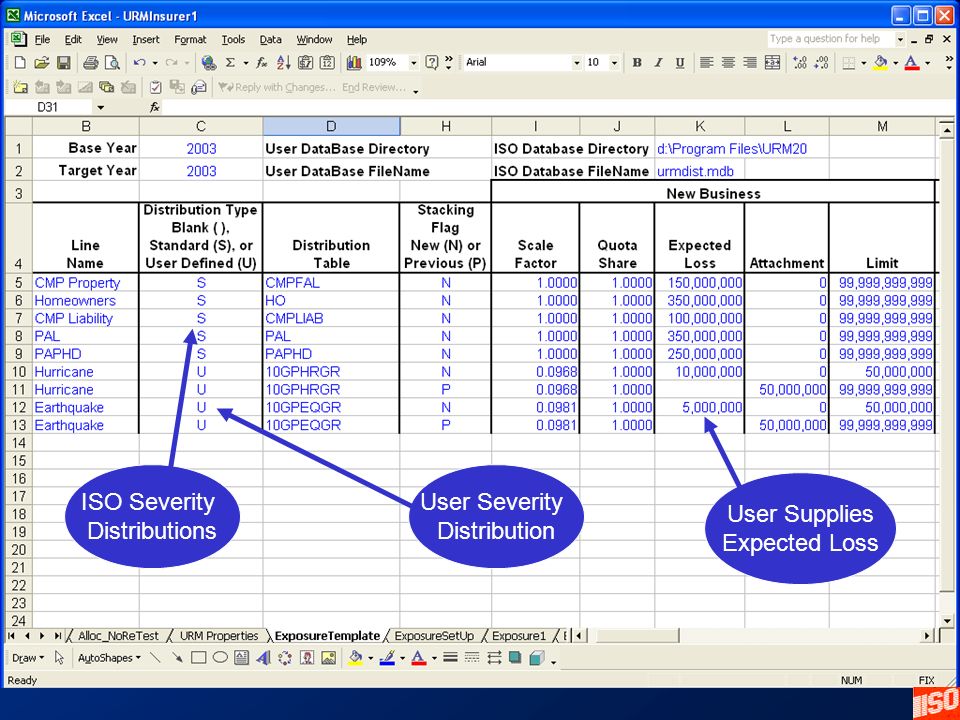Open the Zoom percentage dropdown
Viewport: 960px width, 720px height.
tap(414, 62)
